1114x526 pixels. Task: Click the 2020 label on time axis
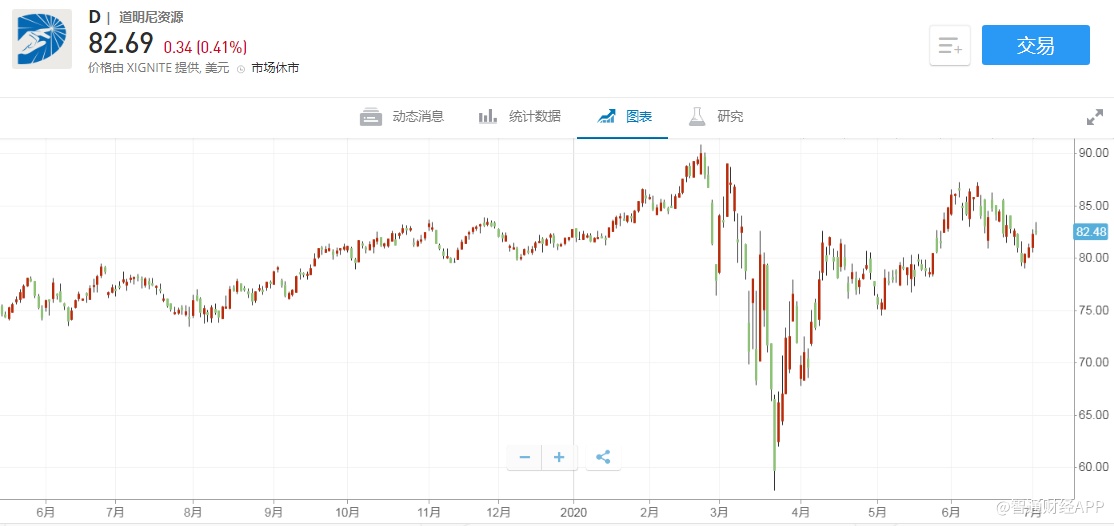pos(574,511)
